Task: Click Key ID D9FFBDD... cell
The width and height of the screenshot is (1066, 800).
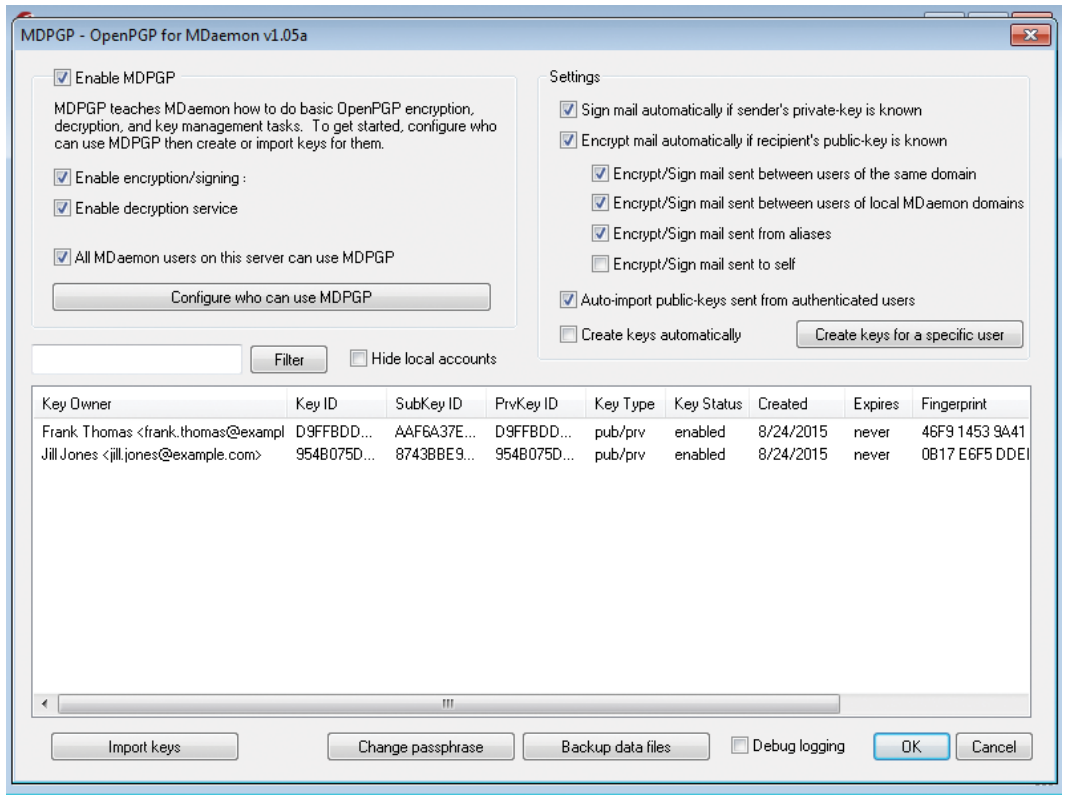Action: coord(334,432)
